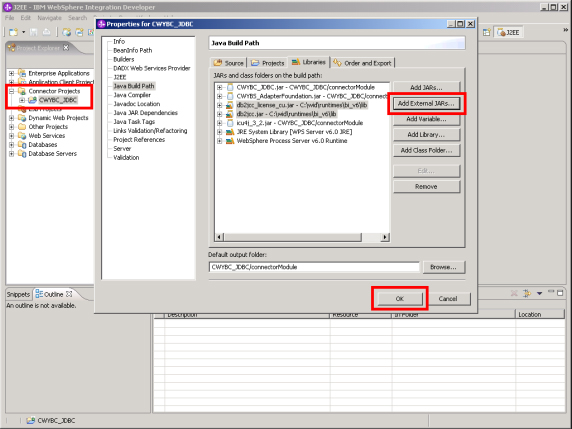Image resolution: width=572 pixels, height=429 pixels.
Task: Click the default output folder field
Action: pyautogui.click(x=314, y=267)
